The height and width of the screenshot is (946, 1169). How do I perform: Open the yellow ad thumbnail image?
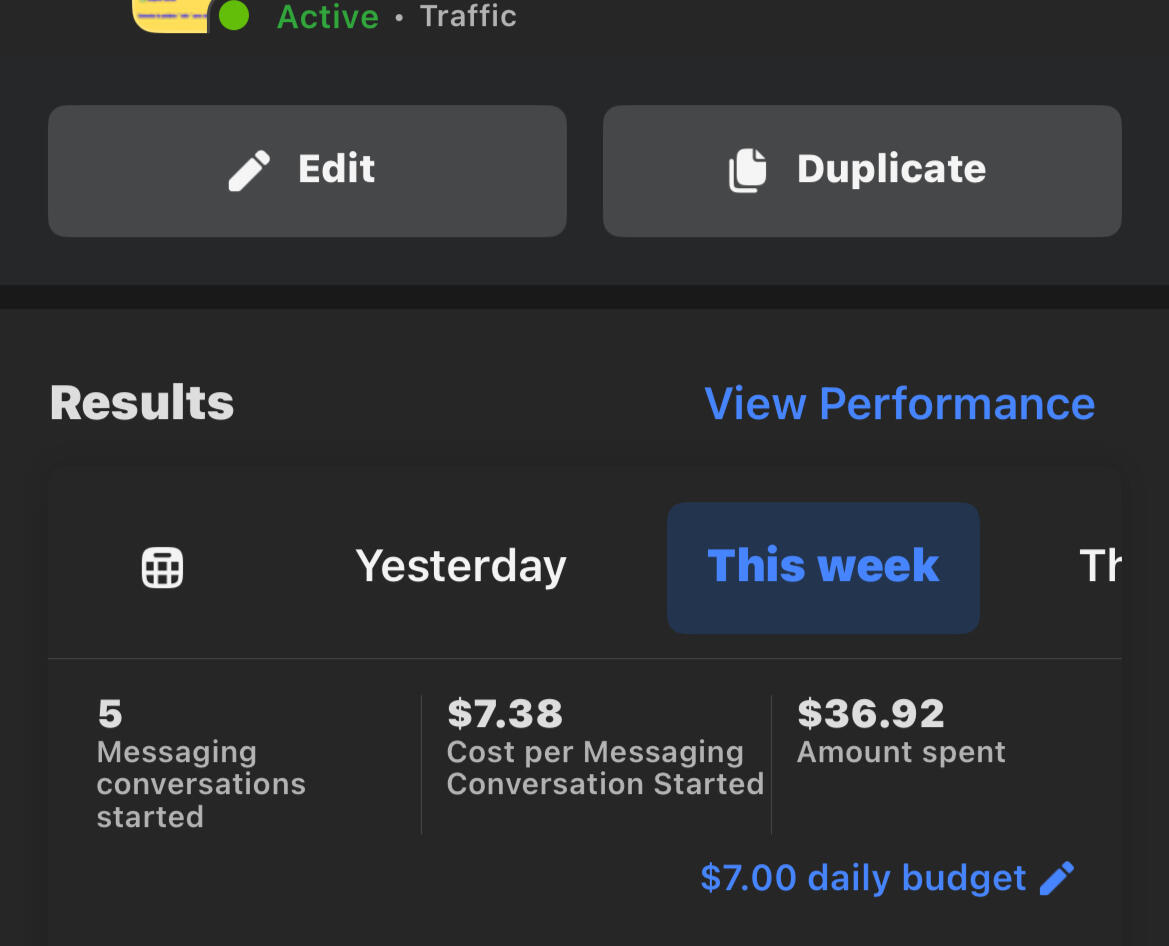tap(170, 14)
